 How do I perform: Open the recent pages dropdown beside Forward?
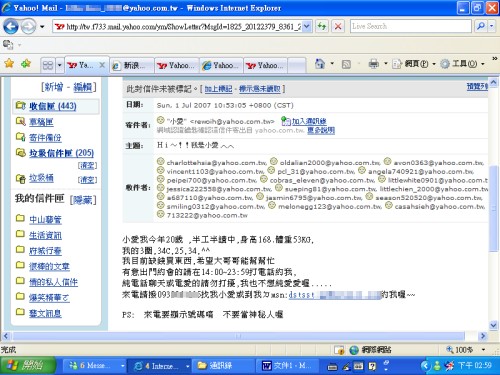pos(42,27)
